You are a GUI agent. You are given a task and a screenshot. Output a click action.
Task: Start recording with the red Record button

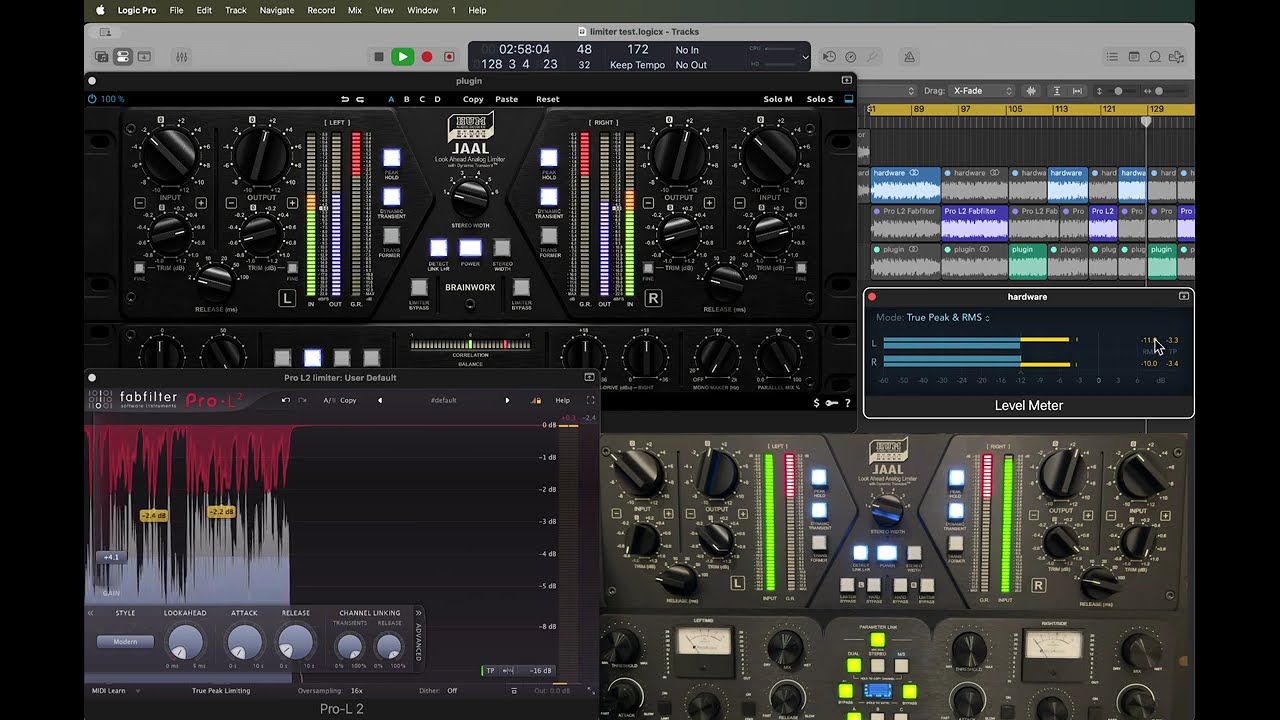click(x=426, y=57)
